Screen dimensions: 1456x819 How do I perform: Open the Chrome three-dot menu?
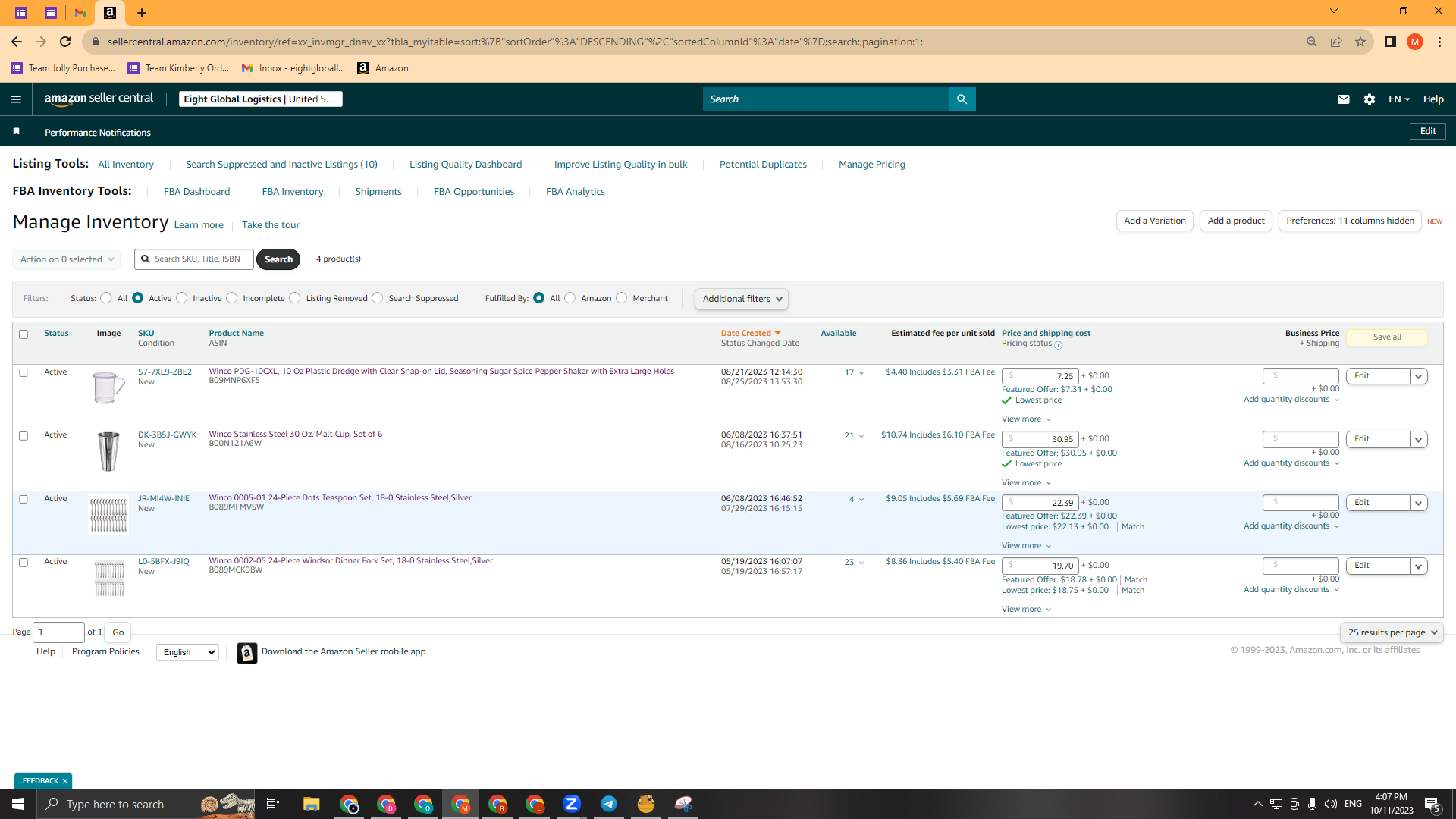click(1439, 42)
